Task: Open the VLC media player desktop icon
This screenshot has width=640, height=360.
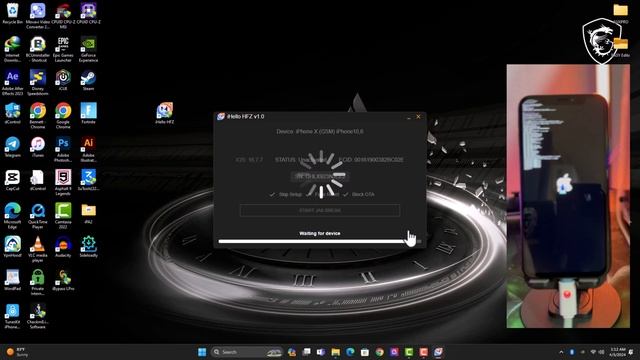Action: click(38, 249)
